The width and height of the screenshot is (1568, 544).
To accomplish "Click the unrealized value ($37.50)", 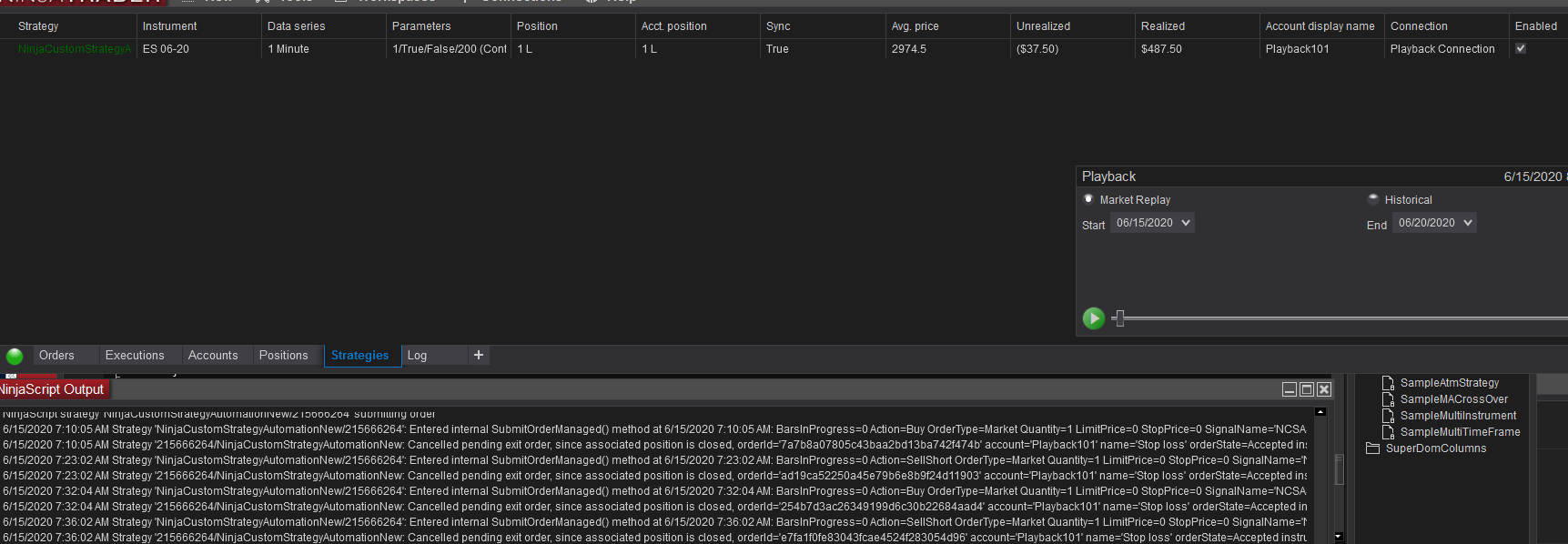I will (x=1037, y=49).
